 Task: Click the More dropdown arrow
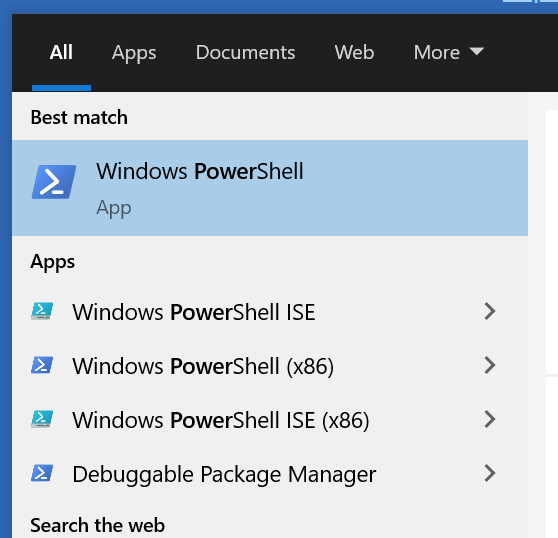coord(477,51)
